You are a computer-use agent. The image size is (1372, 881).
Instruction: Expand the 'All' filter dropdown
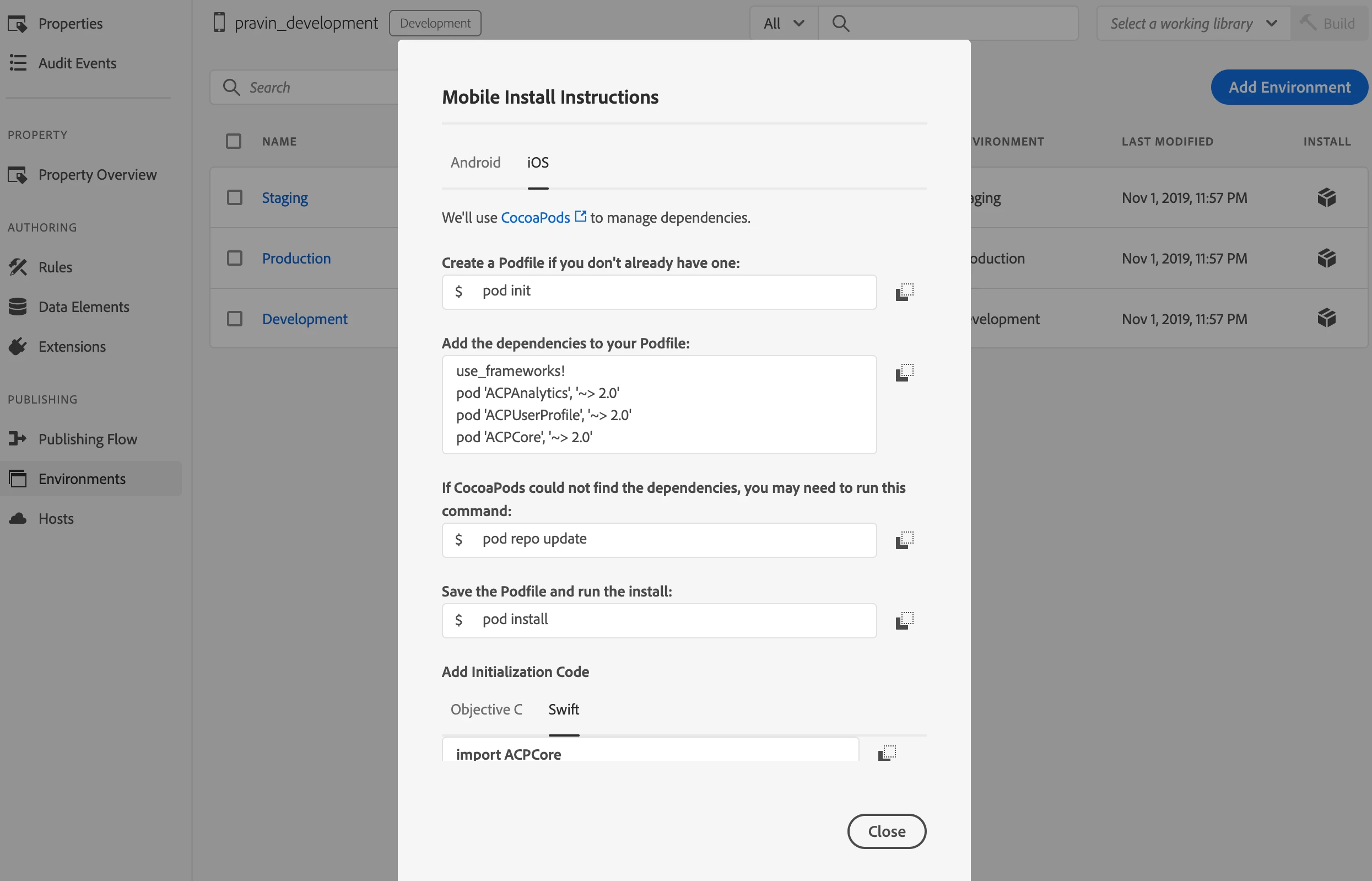click(783, 24)
